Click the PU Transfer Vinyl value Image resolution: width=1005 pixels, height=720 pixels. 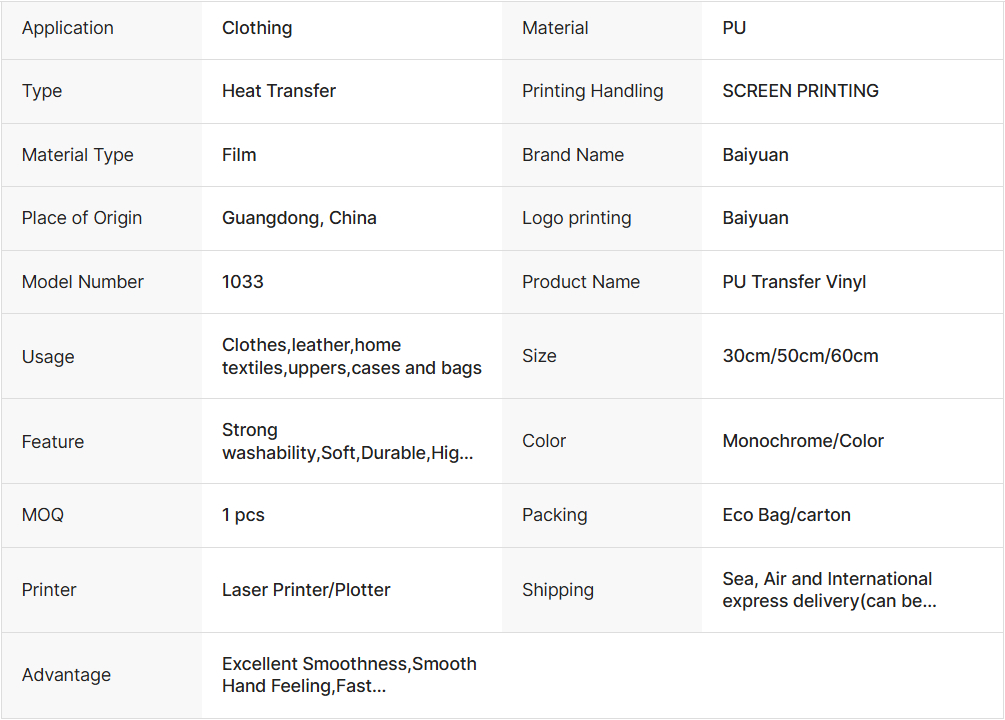pos(794,282)
